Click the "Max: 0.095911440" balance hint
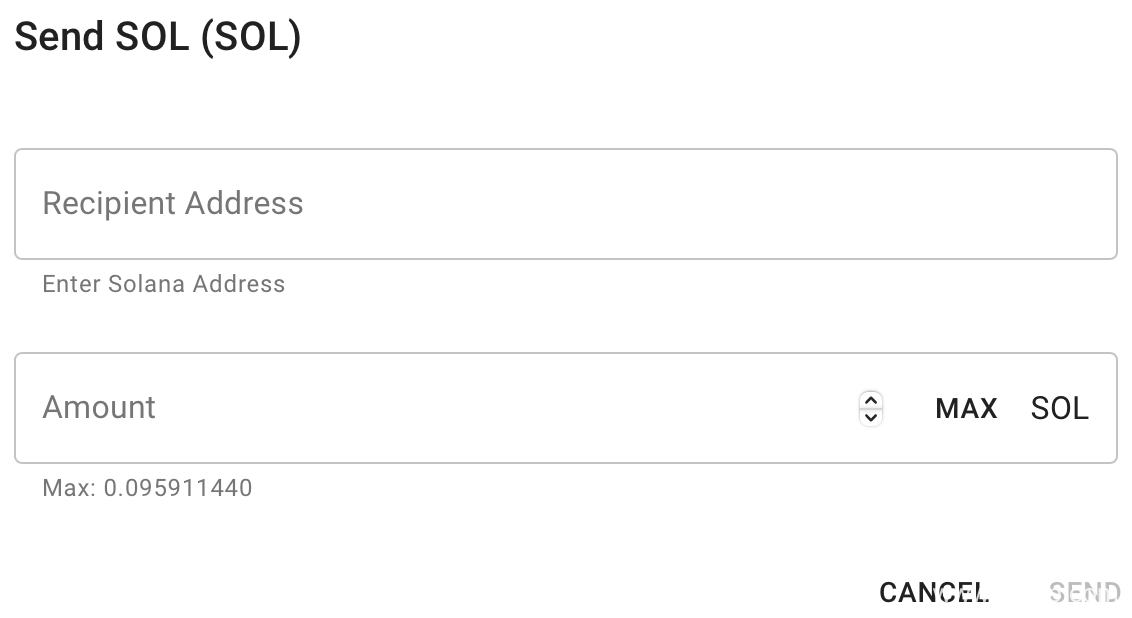Image resolution: width=1132 pixels, height=618 pixels. pyautogui.click(x=147, y=488)
